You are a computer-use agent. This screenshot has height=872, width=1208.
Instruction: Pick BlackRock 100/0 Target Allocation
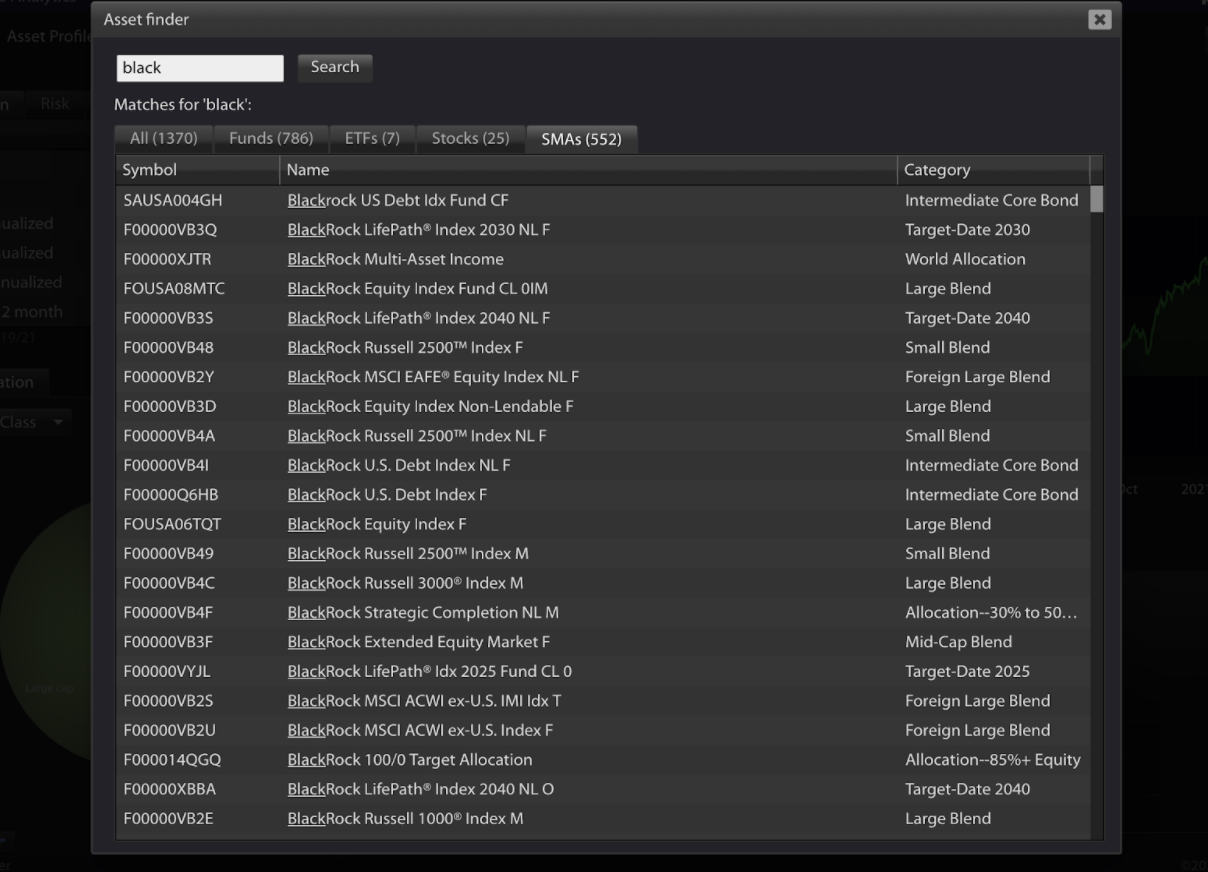(x=410, y=760)
